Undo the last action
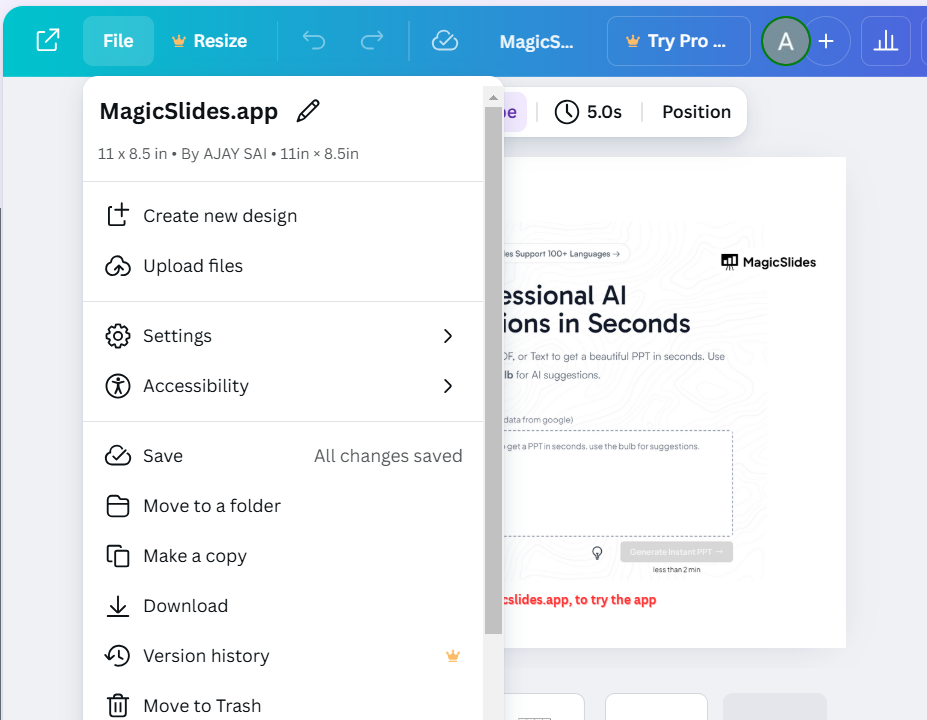This screenshot has width=927, height=720. click(314, 41)
